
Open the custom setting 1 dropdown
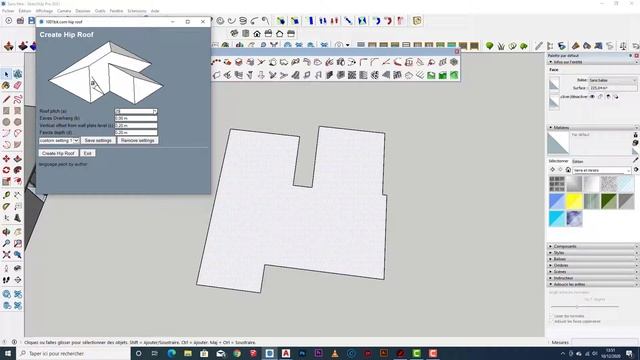tap(59, 140)
